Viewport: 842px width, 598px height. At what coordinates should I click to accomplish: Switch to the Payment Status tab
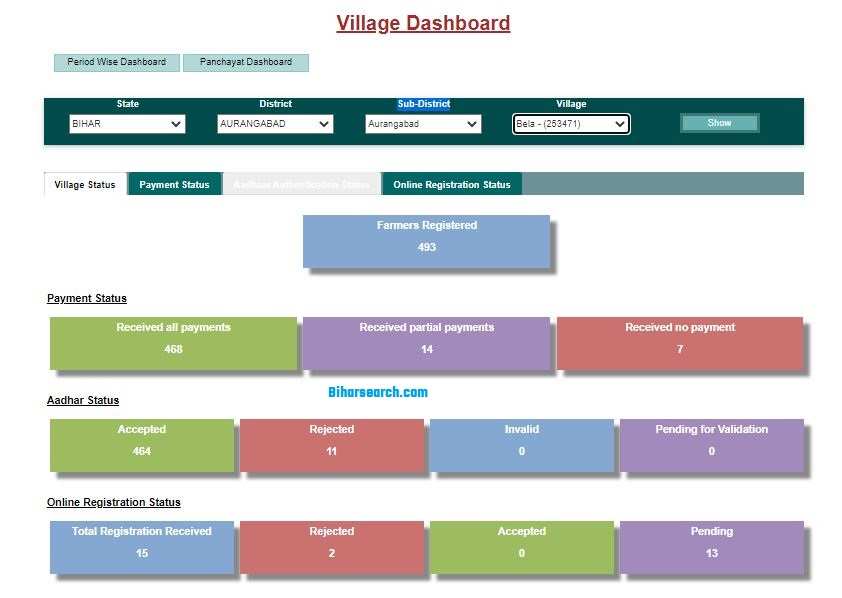click(x=174, y=184)
